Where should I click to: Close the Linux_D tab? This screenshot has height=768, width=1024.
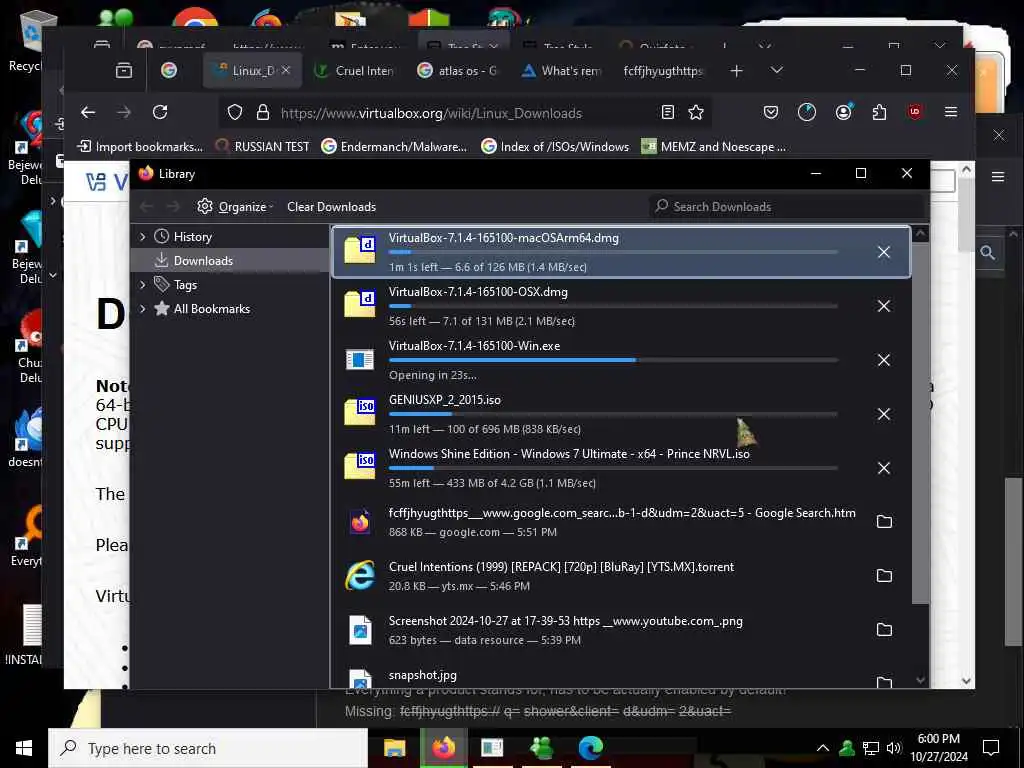point(285,70)
